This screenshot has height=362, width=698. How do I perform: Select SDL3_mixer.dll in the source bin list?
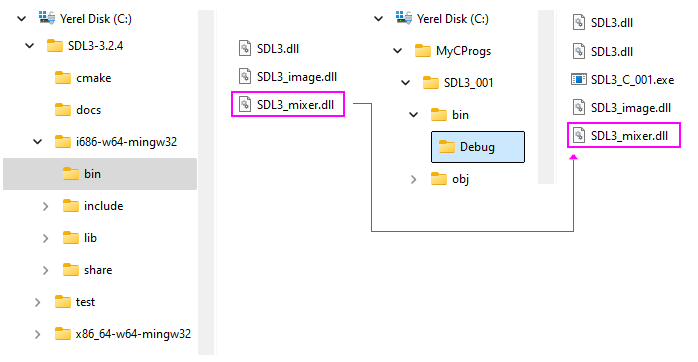pos(288,104)
